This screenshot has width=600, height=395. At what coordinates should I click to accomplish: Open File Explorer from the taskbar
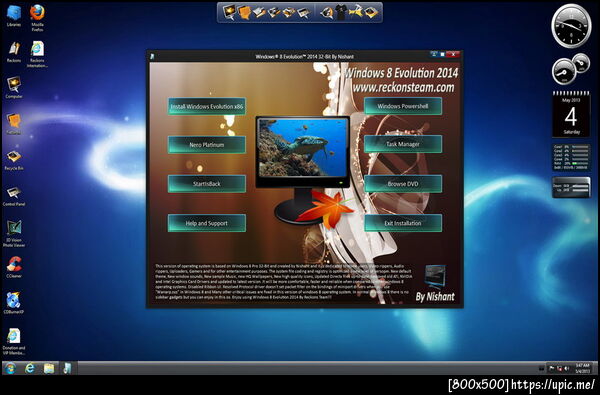coord(49,368)
